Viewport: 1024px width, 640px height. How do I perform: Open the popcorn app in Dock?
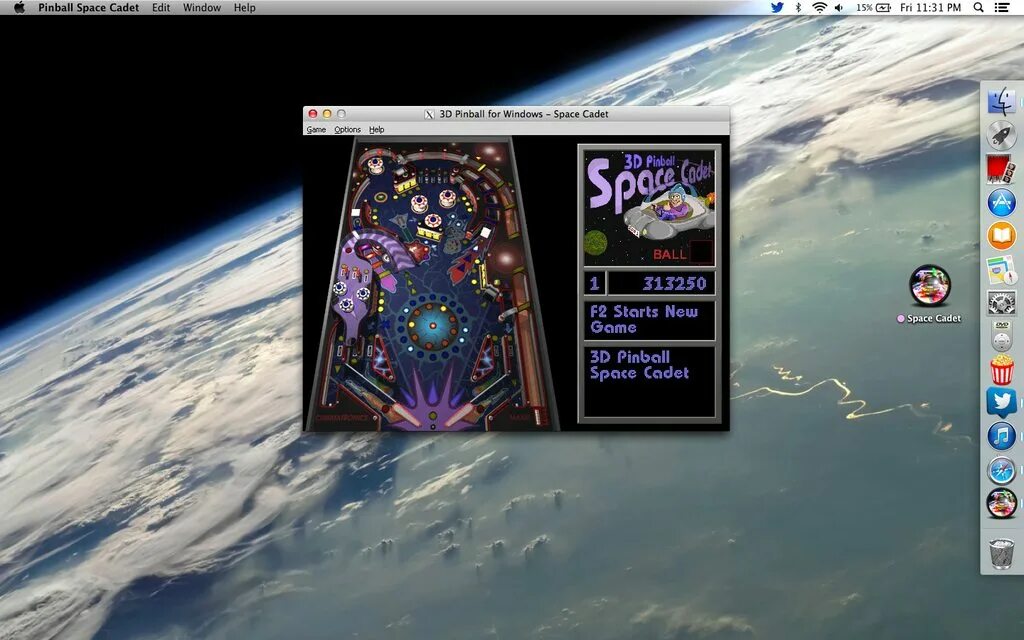click(1001, 370)
